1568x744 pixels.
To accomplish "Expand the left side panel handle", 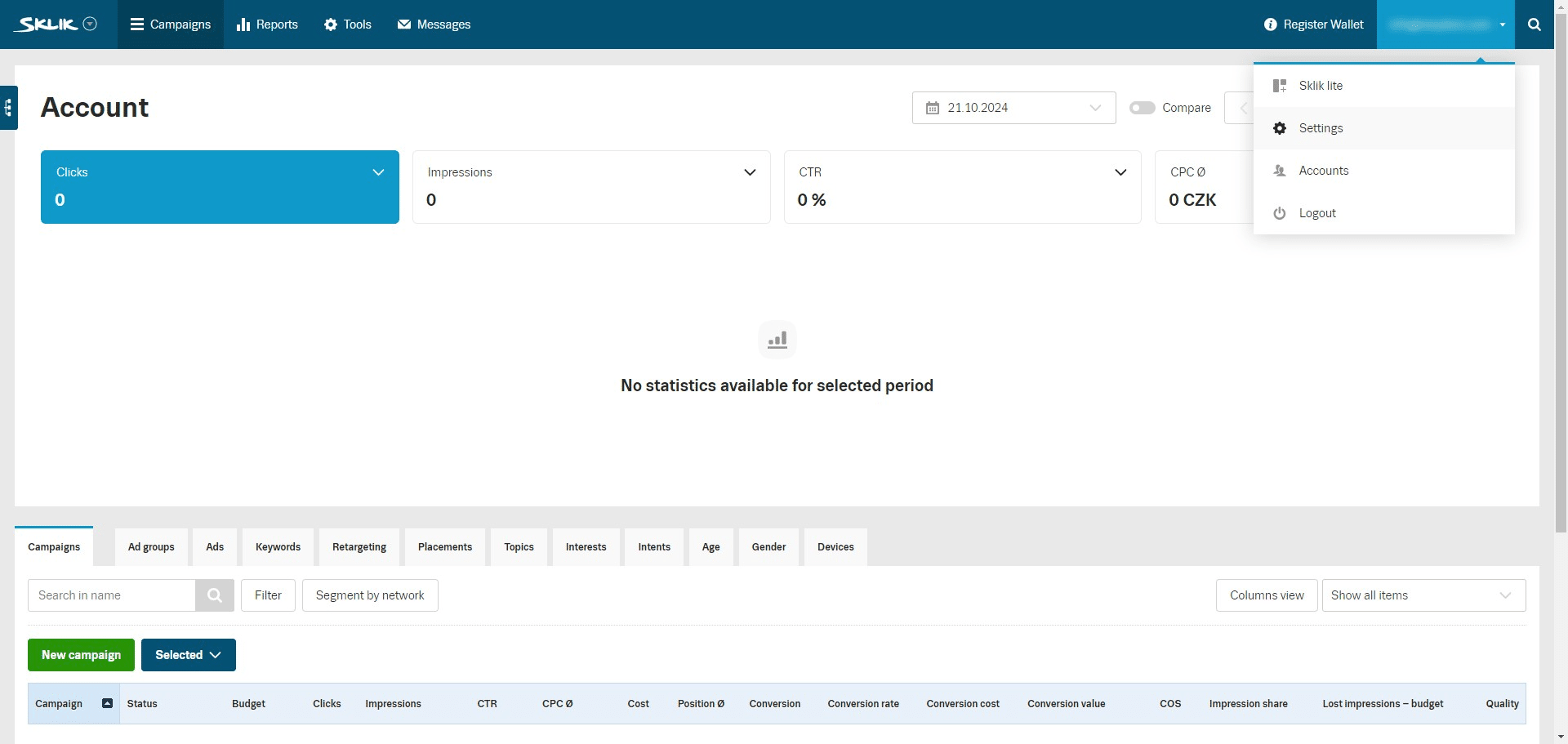I will (x=8, y=107).
